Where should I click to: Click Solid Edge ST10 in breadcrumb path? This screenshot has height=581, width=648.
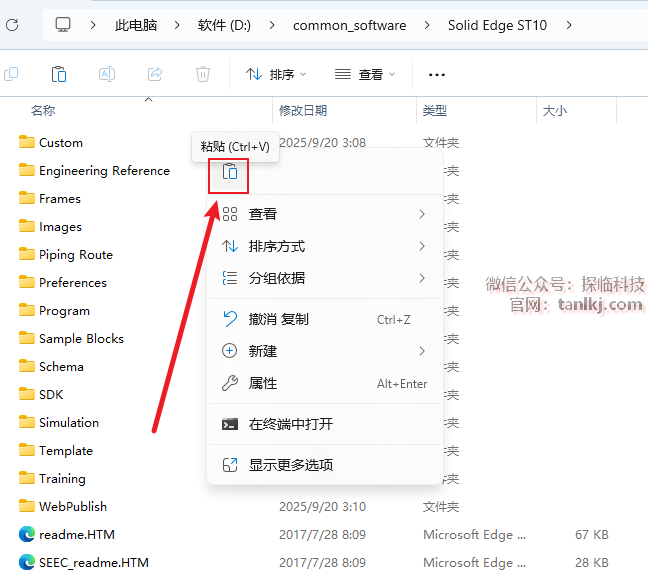pos(497,25)
